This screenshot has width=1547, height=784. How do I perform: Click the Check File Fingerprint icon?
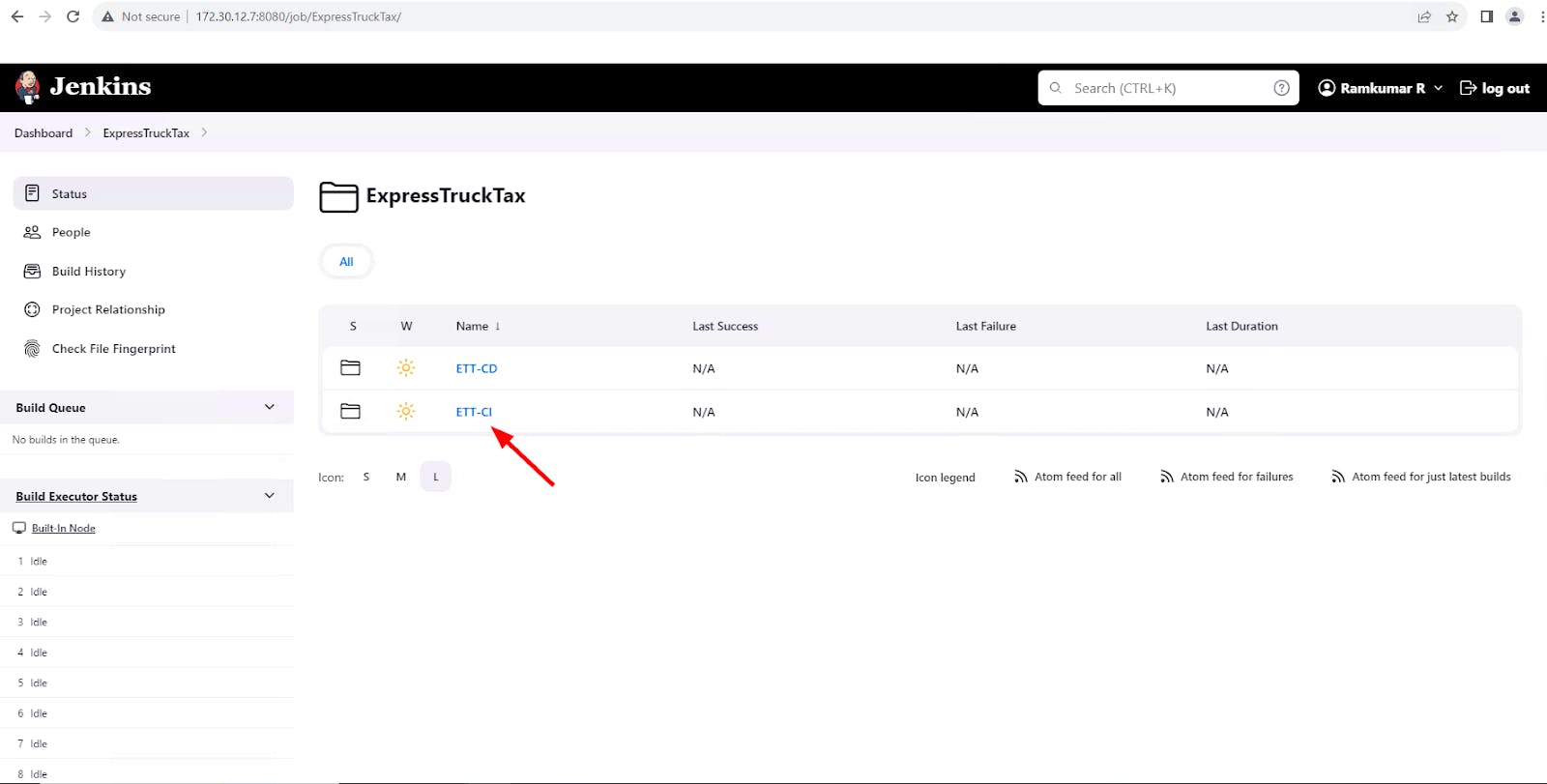tap(32, 349)
